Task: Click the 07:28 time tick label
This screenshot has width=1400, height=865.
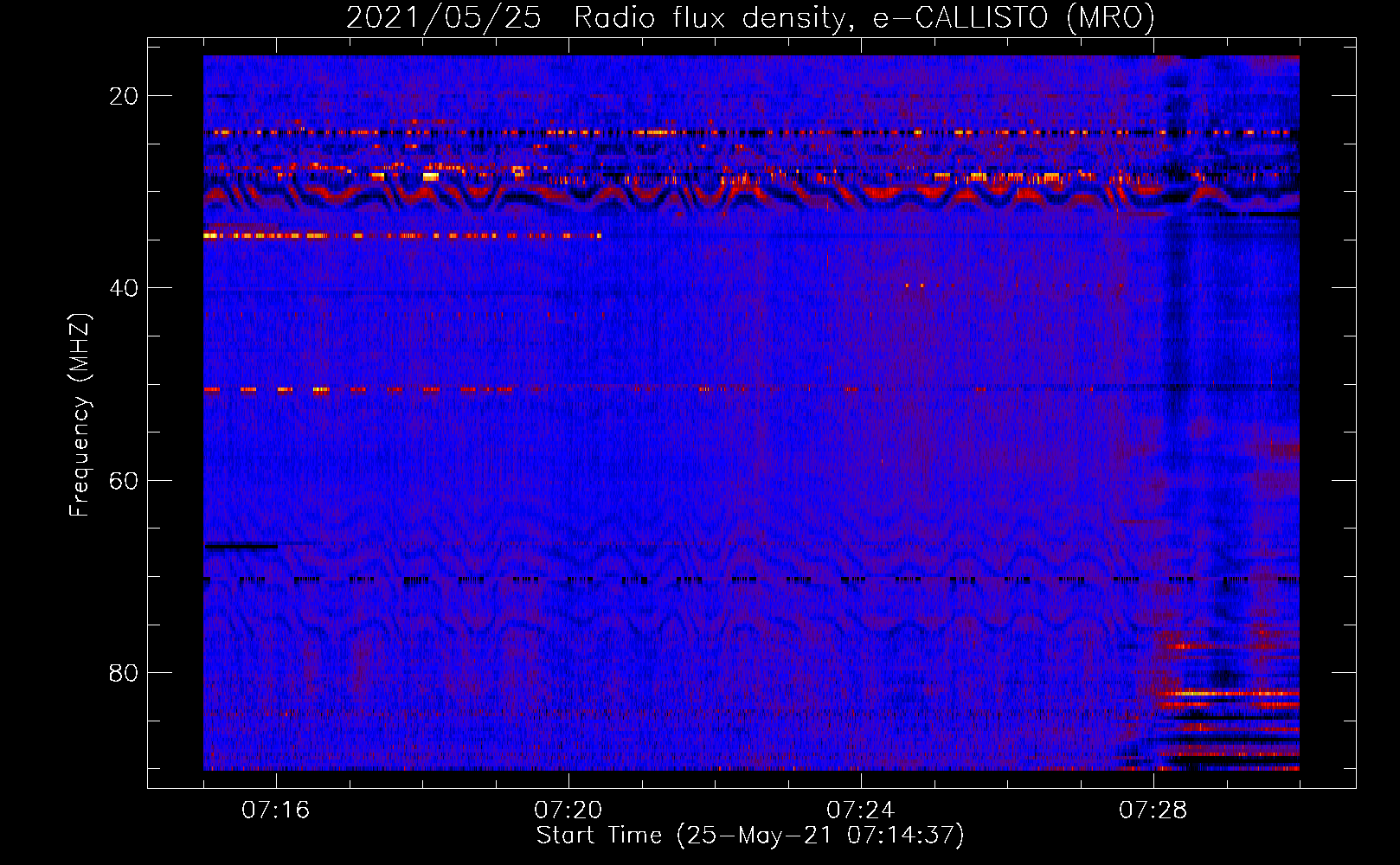Action: pos(1153,811)
